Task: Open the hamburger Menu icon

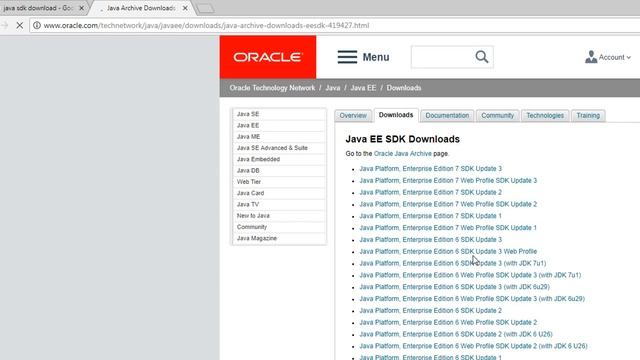Action: (x=347, y=57)
